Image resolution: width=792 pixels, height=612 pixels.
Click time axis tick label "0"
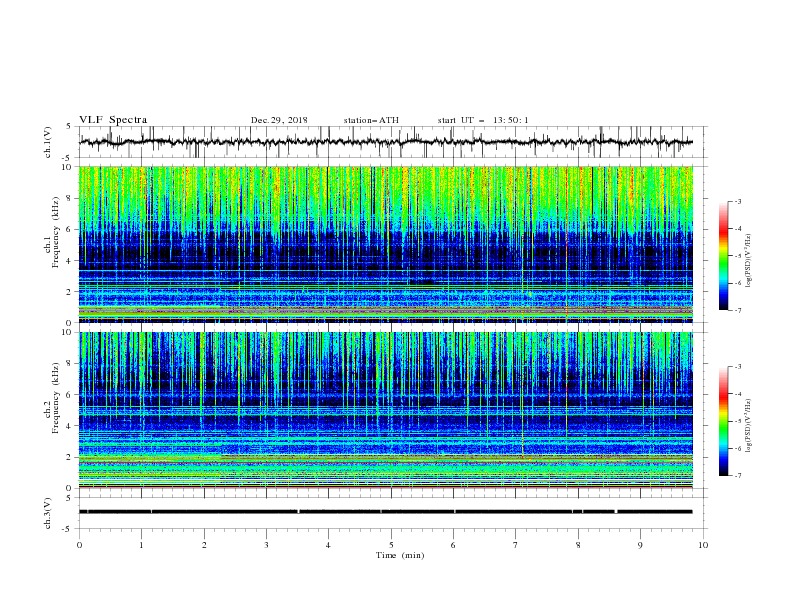tap(79, 545)
